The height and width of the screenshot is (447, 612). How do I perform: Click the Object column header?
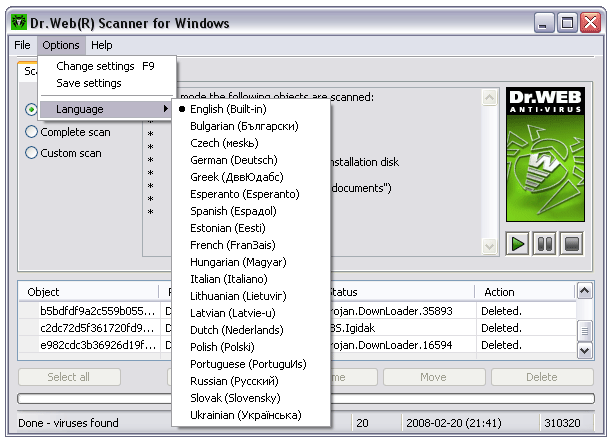pos(89,292)
